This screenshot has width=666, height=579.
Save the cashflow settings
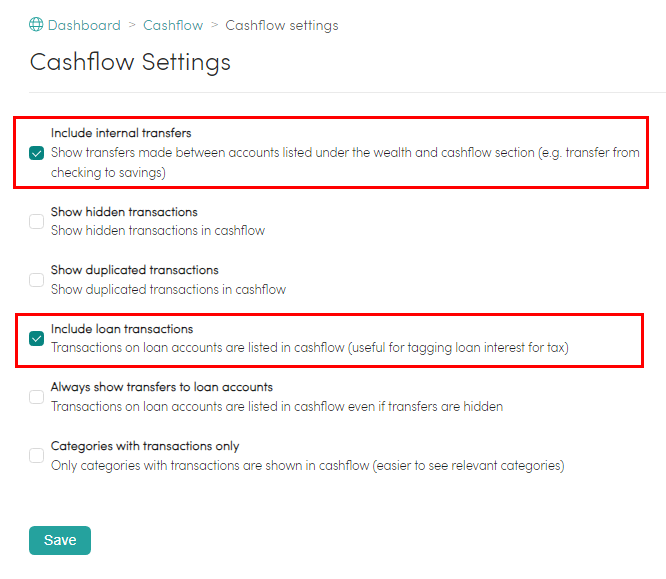point(60,540)
